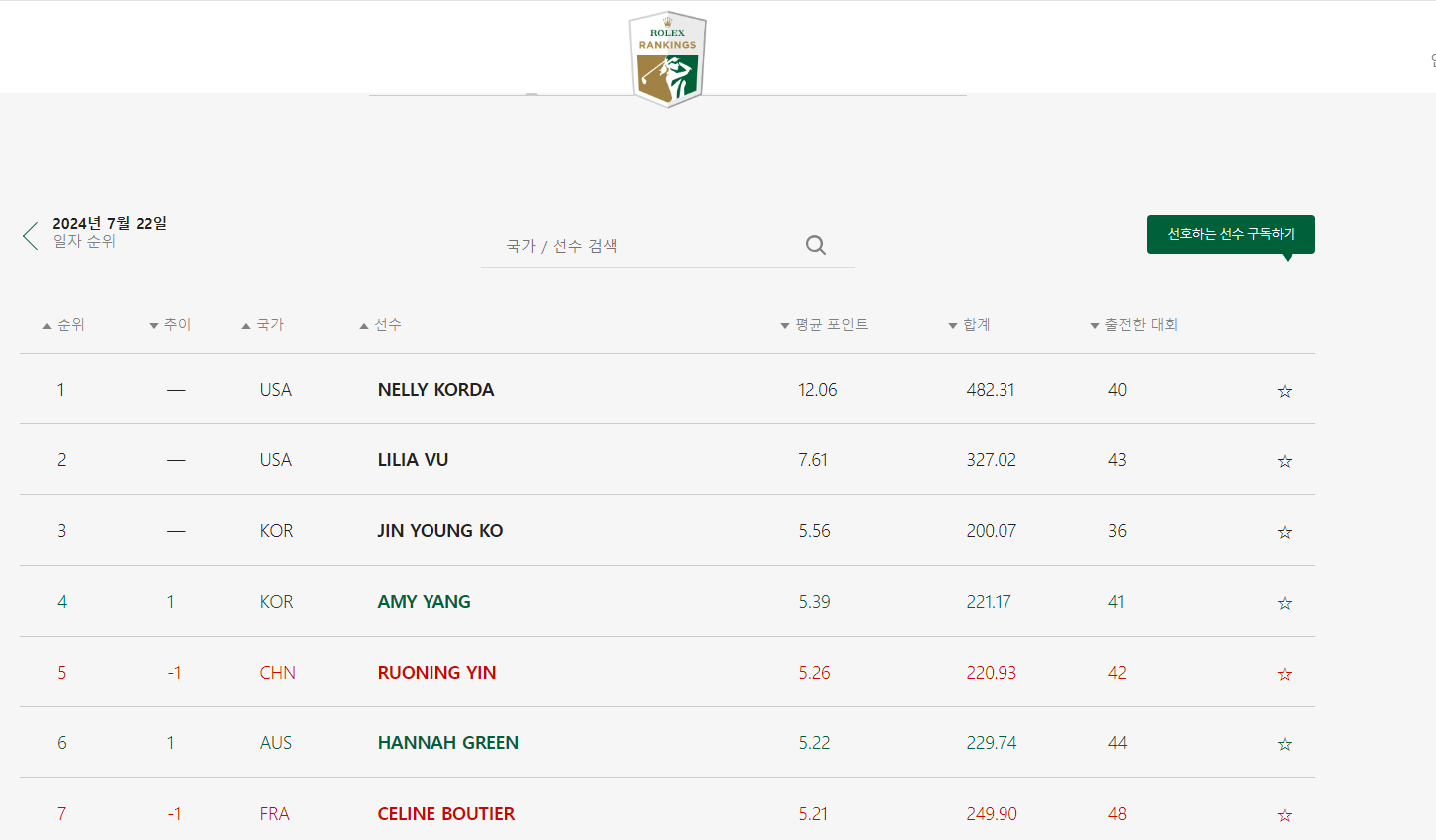This screenshot has width=1436, height=840.
Task: Sort by 순위 column header
Action: (x=63, y=325)
